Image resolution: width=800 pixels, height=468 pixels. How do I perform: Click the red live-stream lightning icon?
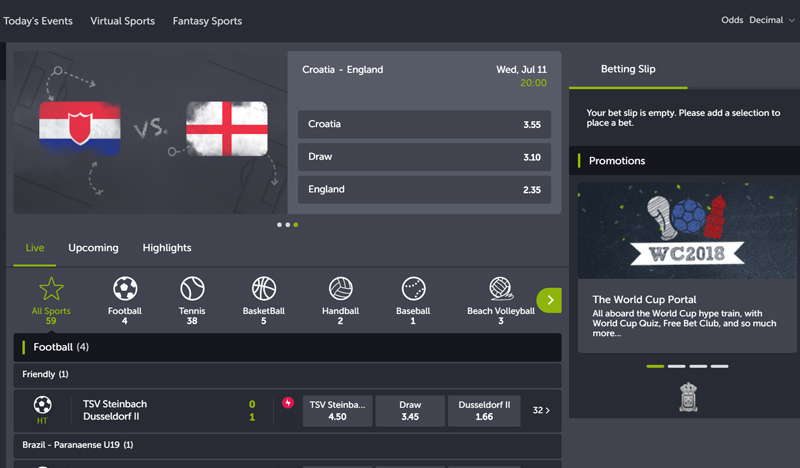click(288, 404)
